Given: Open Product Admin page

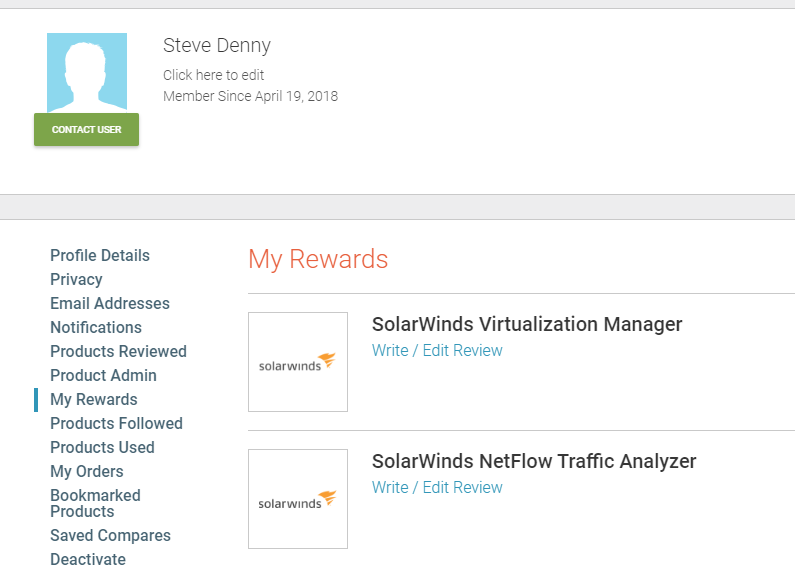Looking at the screenshot, I should 103,376.
